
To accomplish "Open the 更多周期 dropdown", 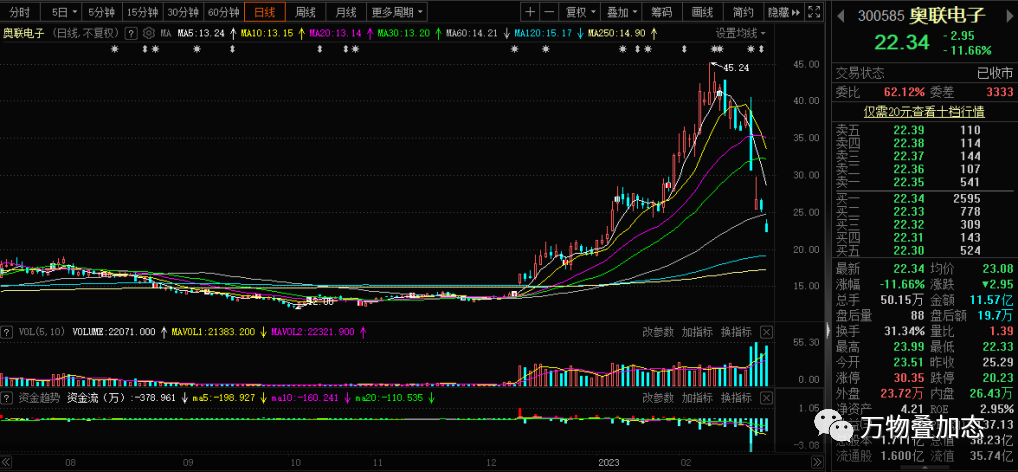I will (396, 13).
